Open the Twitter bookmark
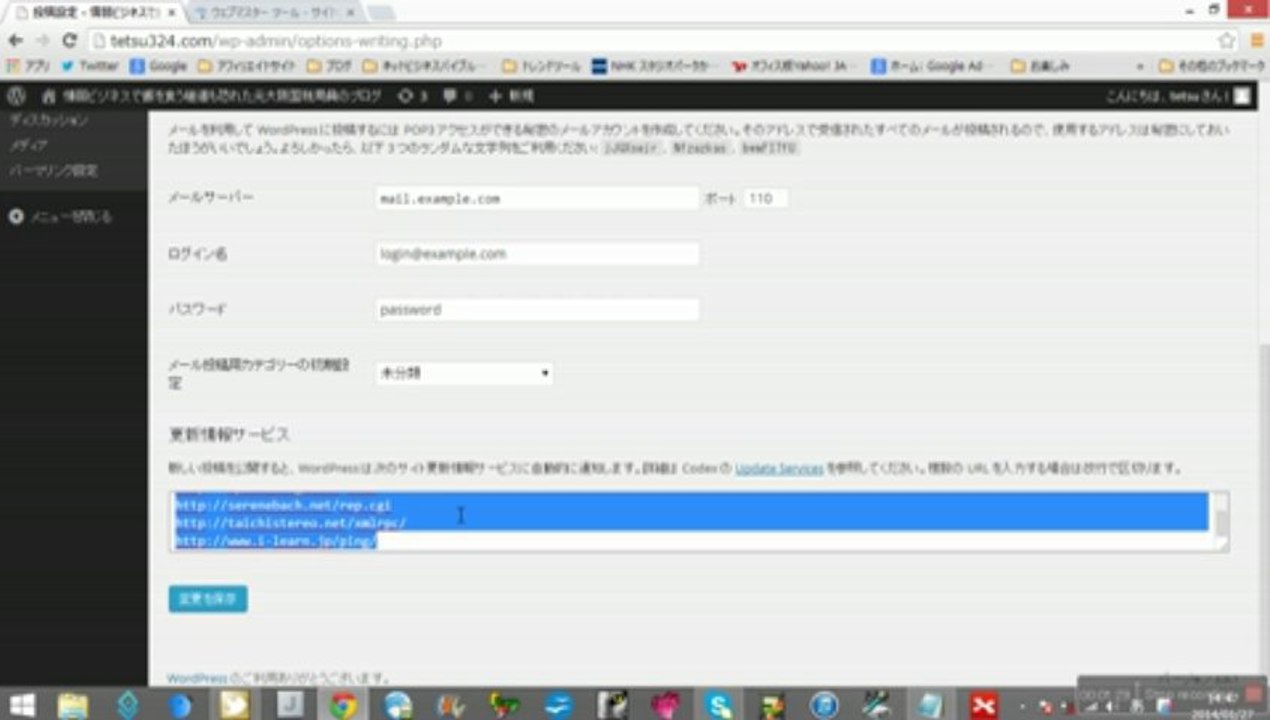The image size is (1270, 720). point(89,66)
